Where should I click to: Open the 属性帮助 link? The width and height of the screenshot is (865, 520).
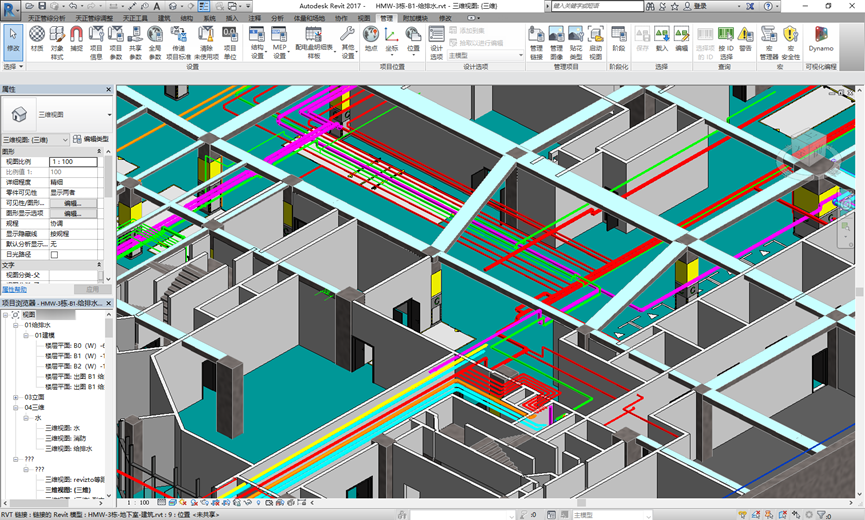coord(14,290)
